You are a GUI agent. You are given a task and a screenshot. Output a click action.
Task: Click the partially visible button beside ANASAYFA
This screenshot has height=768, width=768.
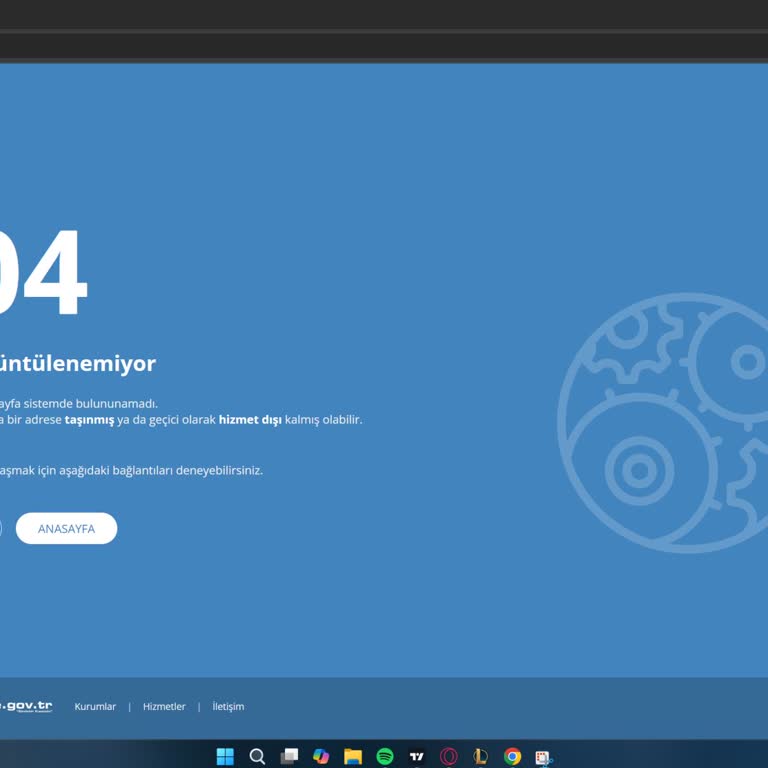0,528
